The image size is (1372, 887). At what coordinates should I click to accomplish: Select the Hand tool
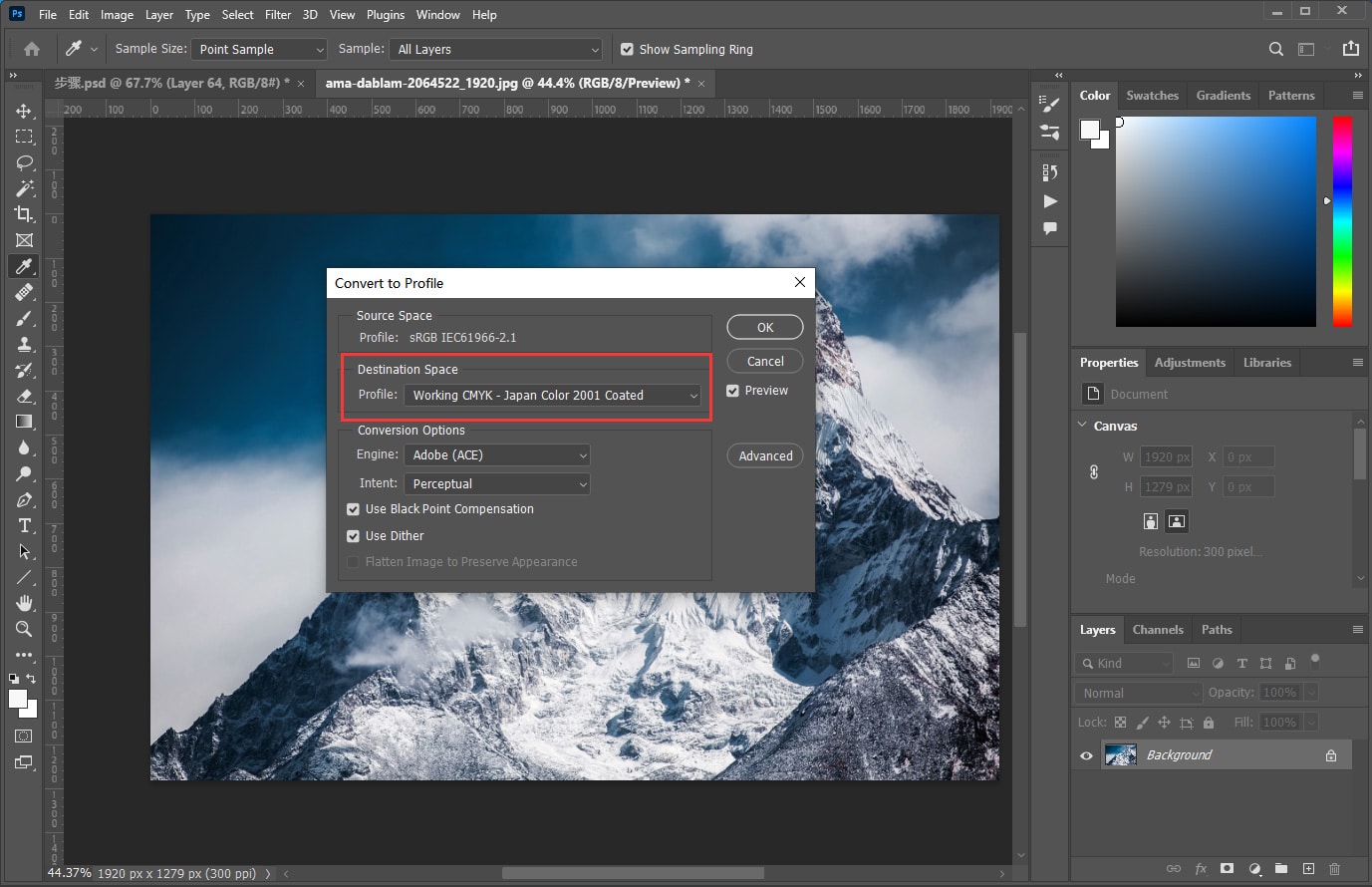[x=24, y=603]
